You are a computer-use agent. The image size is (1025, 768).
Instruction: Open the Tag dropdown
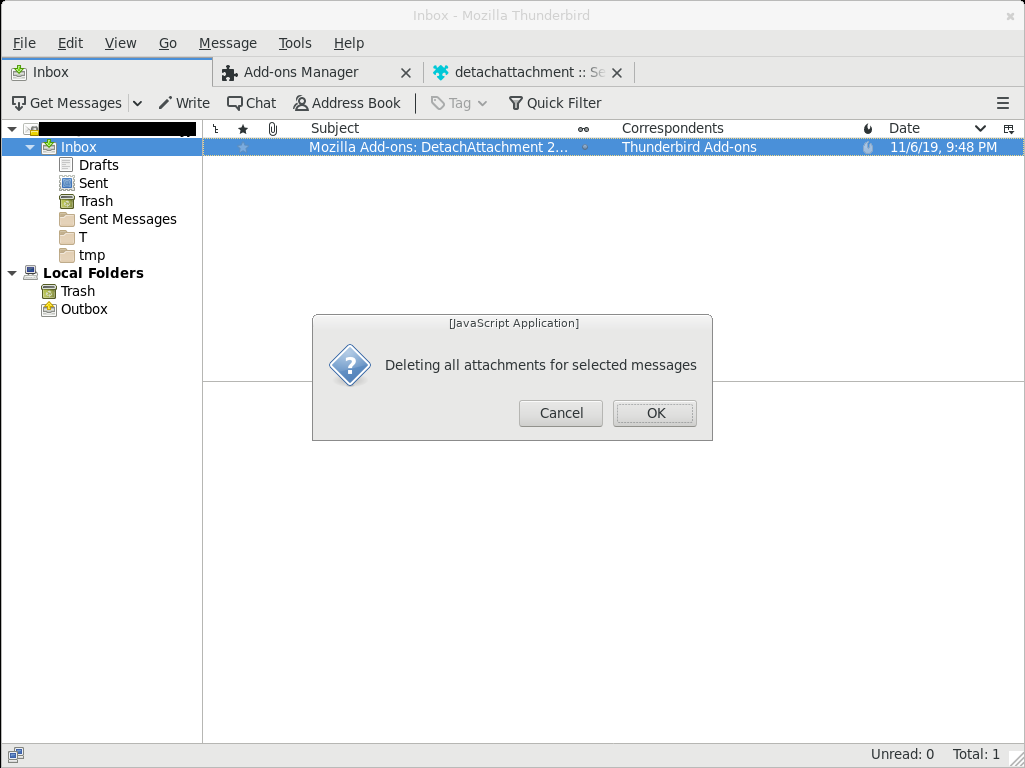click(x=459, y=103)
